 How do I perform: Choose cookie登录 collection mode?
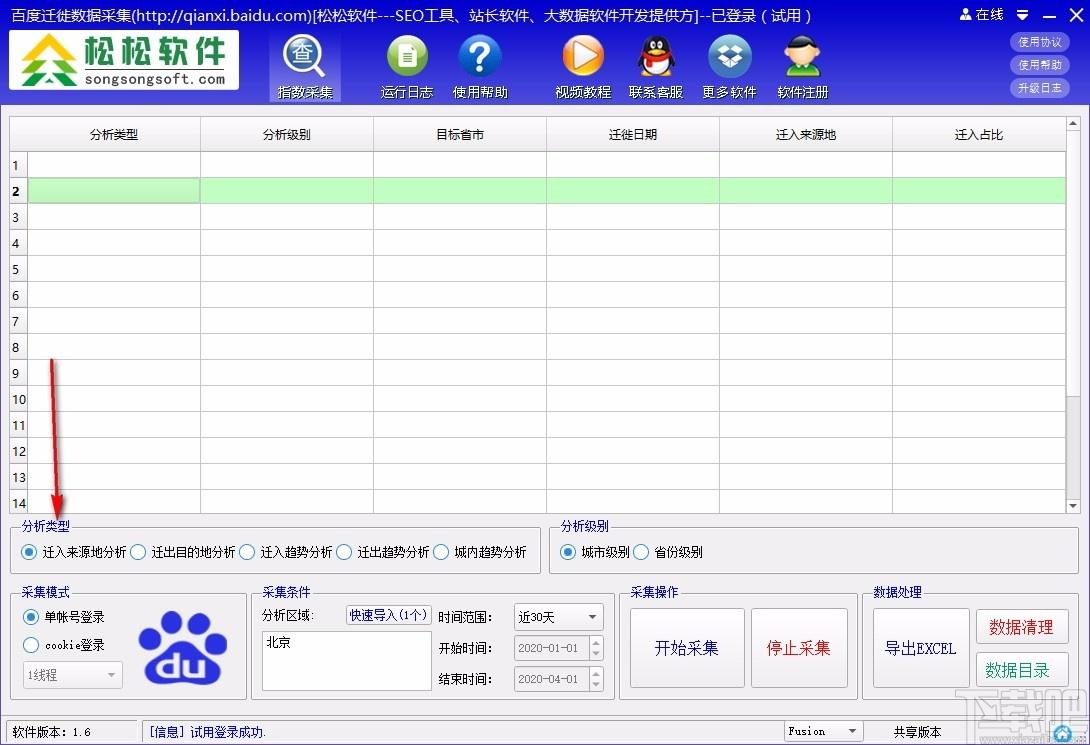(x=64, y=645)
